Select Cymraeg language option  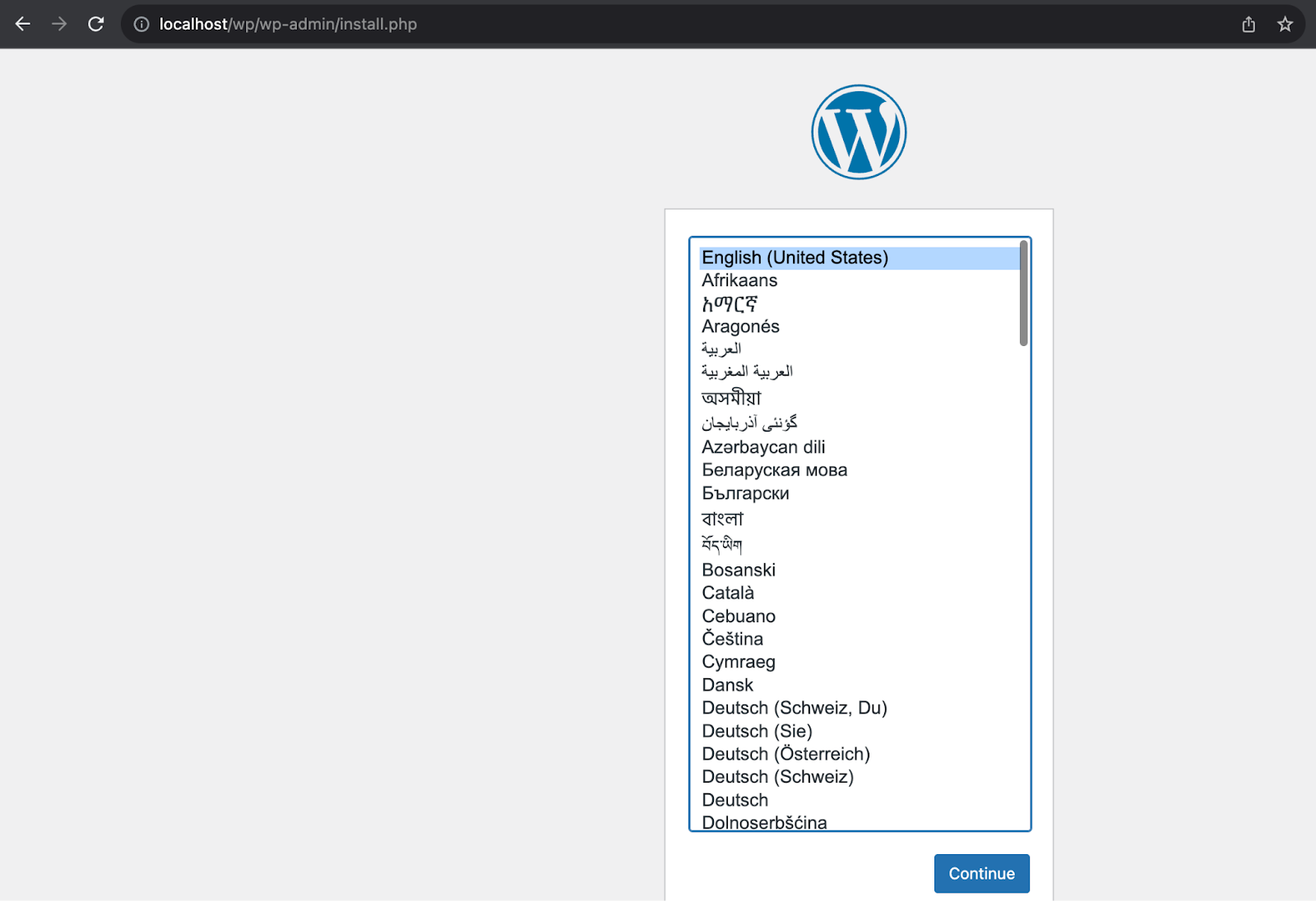pyautogui.click(x=860, y=662)
